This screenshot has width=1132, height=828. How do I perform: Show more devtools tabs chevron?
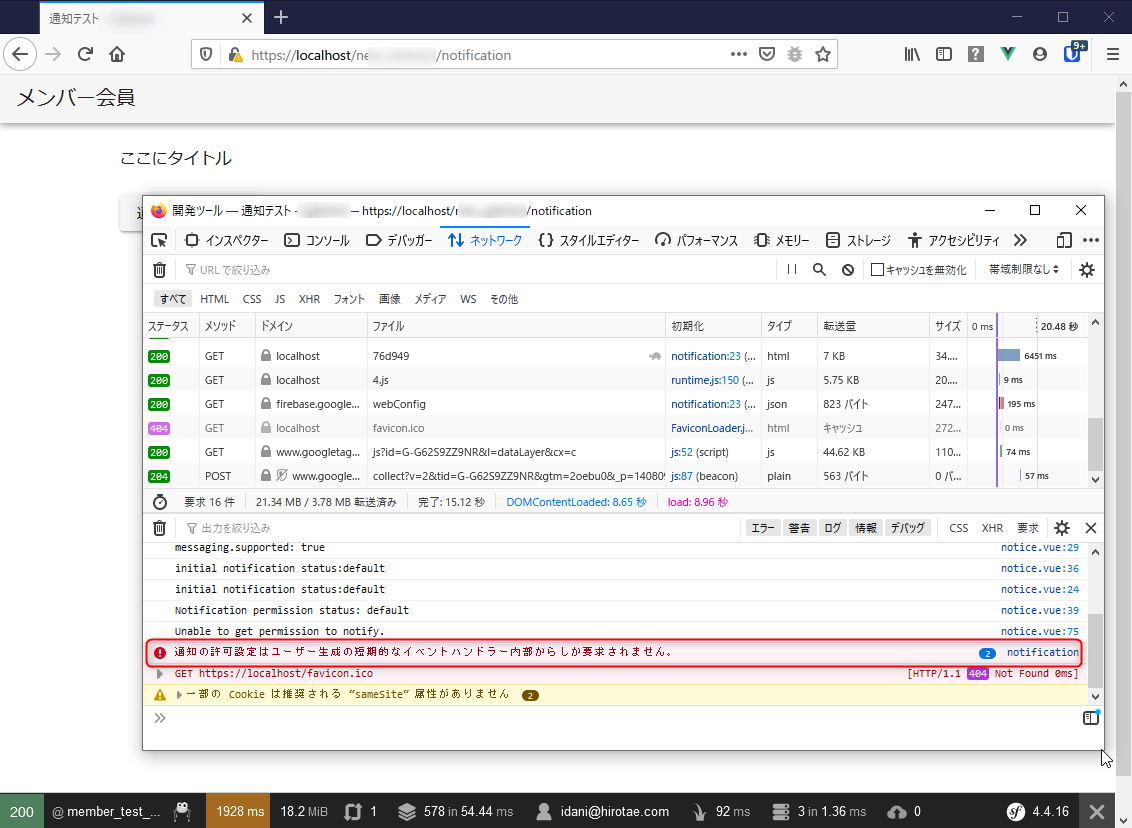[1020, 240]
